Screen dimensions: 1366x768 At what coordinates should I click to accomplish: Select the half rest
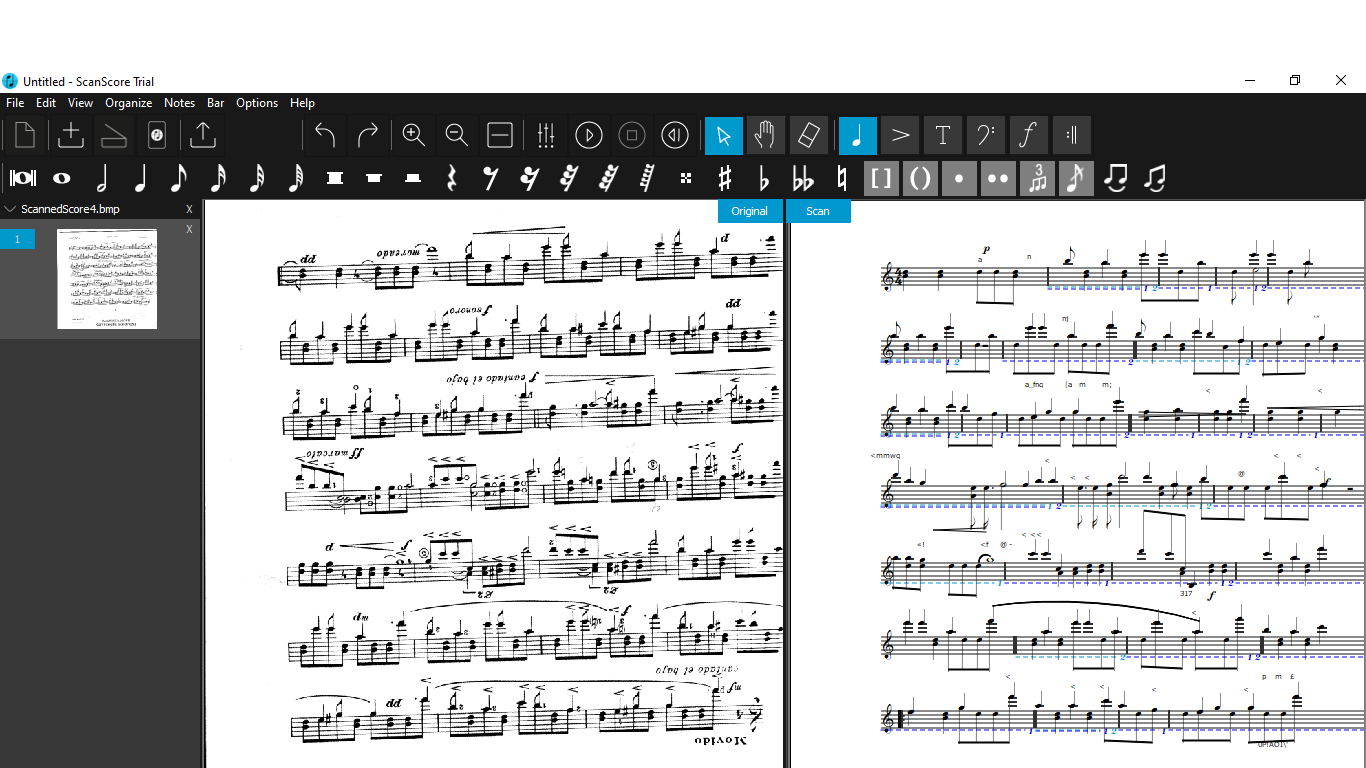pyautogui.click(x=413, y=178)
